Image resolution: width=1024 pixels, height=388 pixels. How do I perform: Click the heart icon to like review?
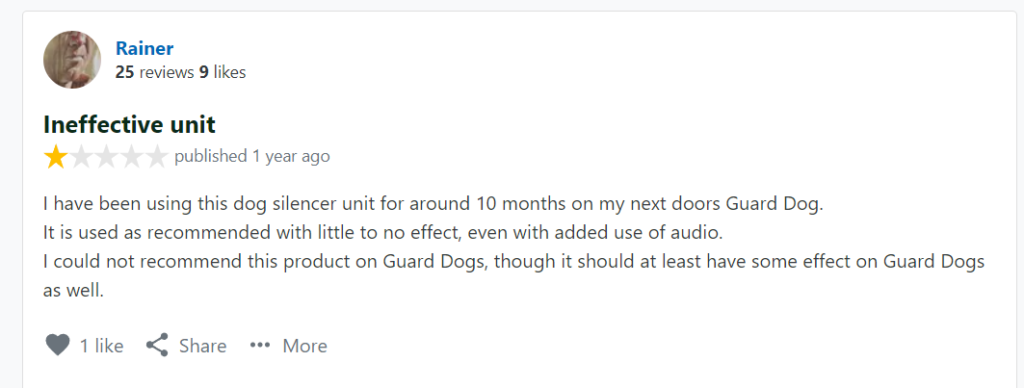[57, 345]
